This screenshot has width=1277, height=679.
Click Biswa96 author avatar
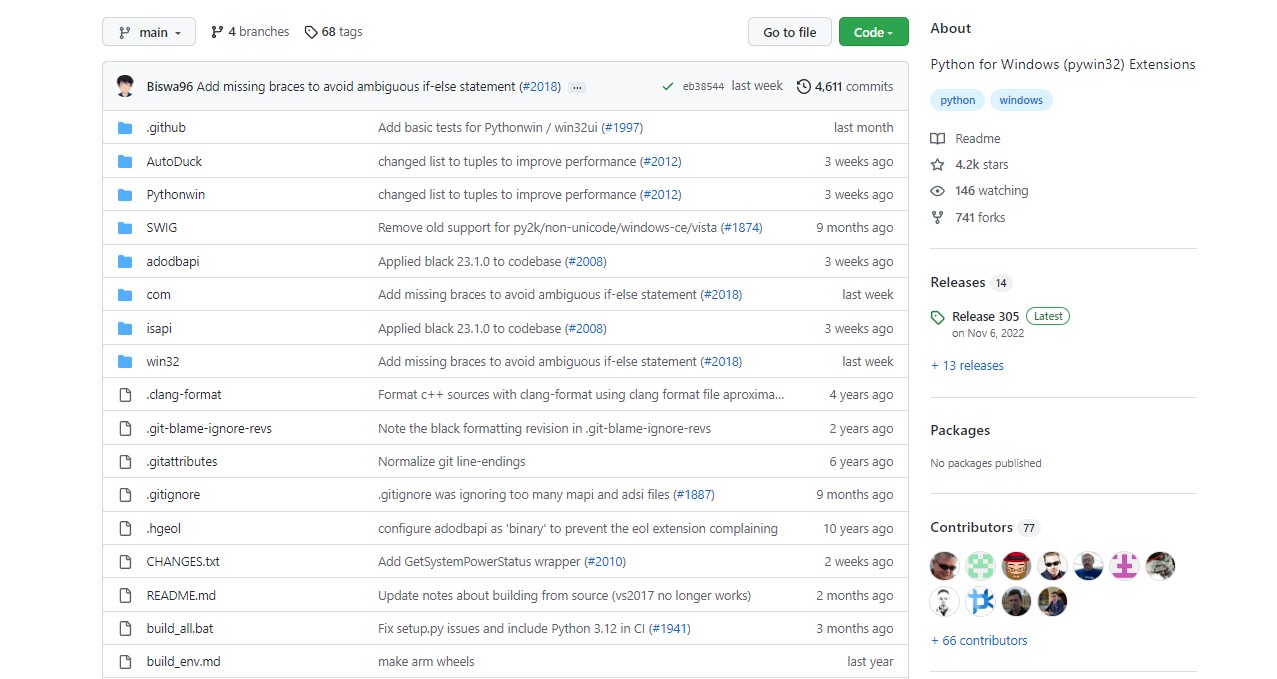[x=125, y=87]
